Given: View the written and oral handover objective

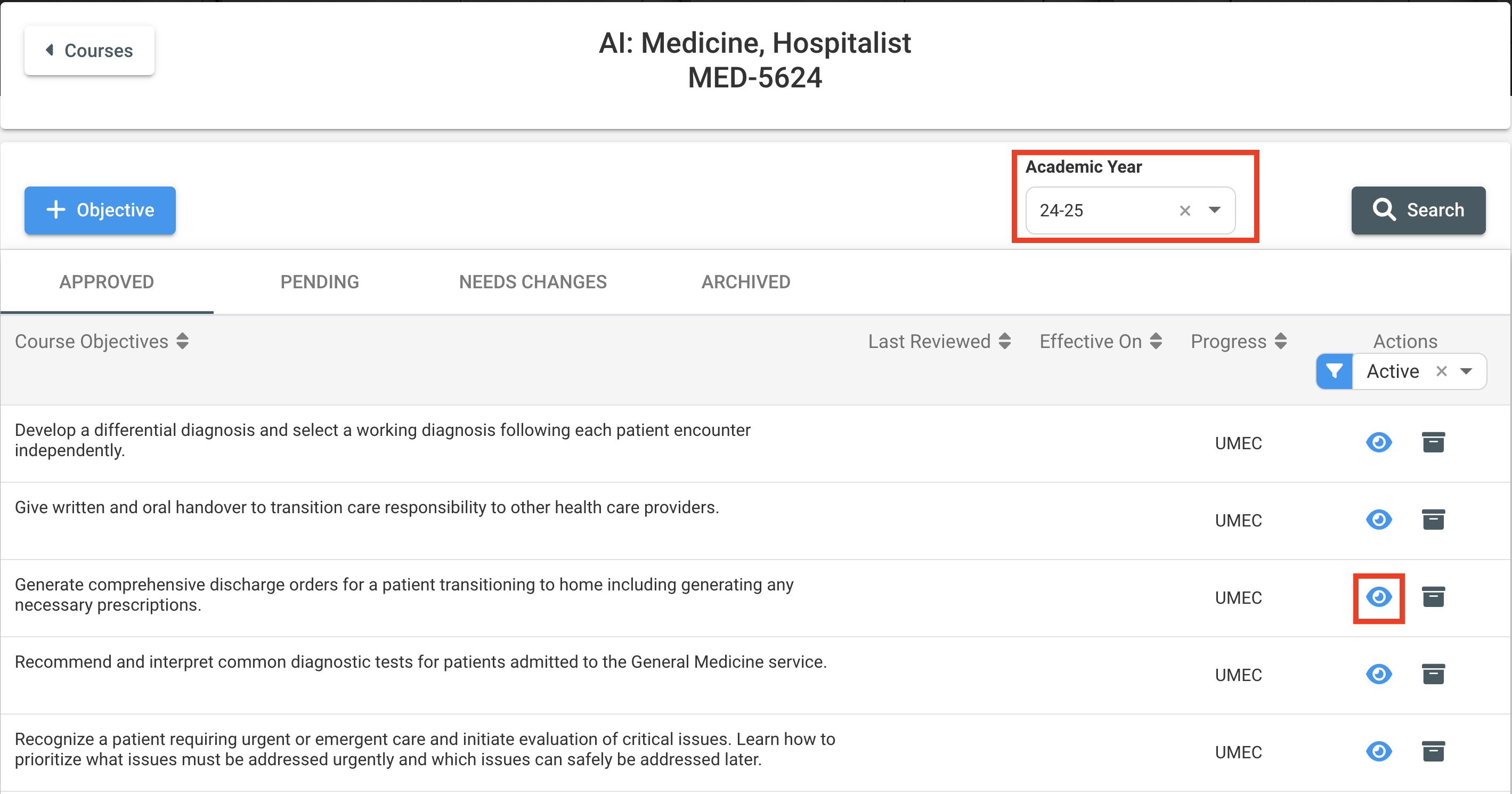Looking at the screenshot, I should [x=1379, y=520].
